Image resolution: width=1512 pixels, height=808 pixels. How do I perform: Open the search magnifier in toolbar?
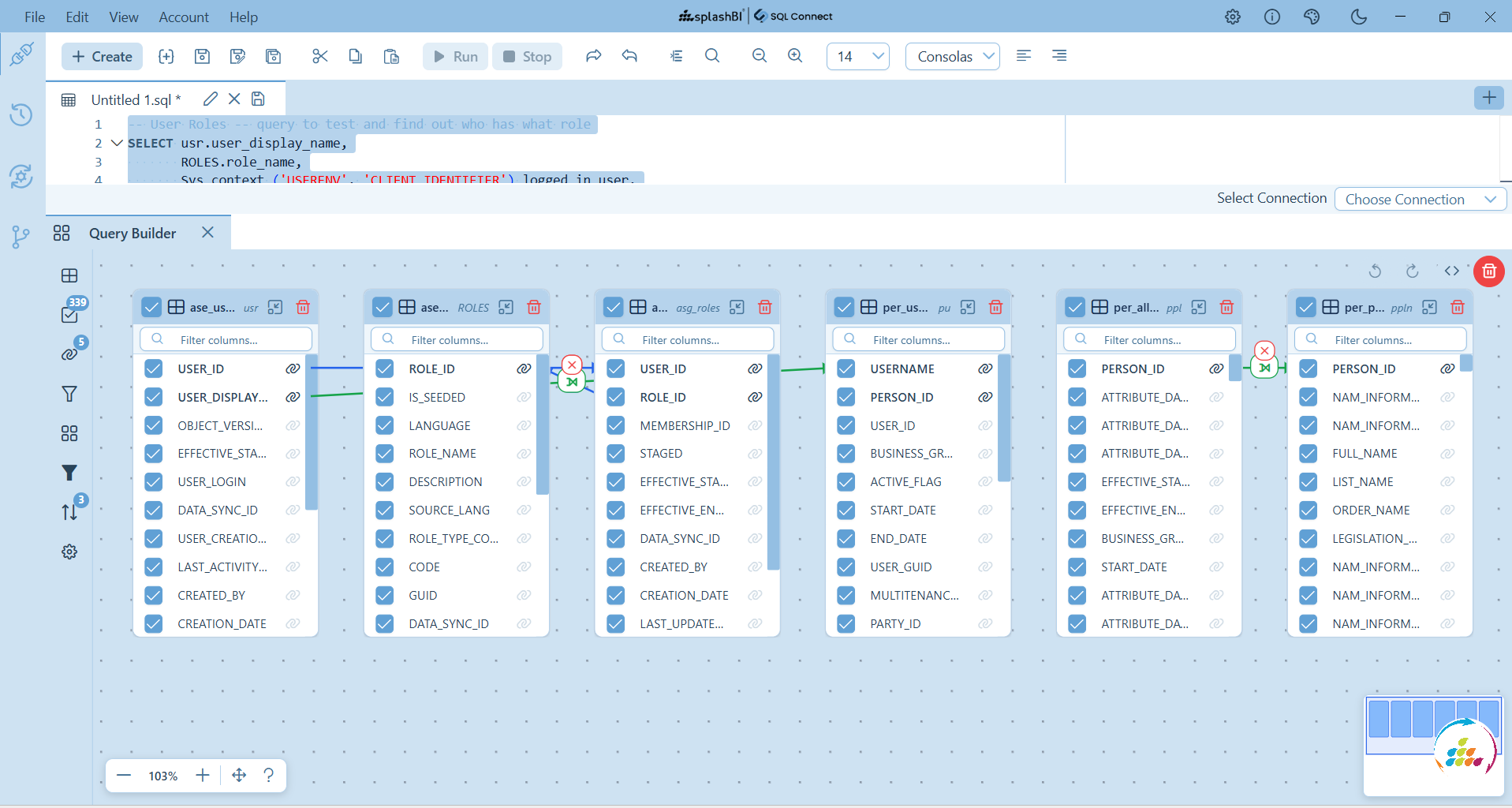coord(712,56)
